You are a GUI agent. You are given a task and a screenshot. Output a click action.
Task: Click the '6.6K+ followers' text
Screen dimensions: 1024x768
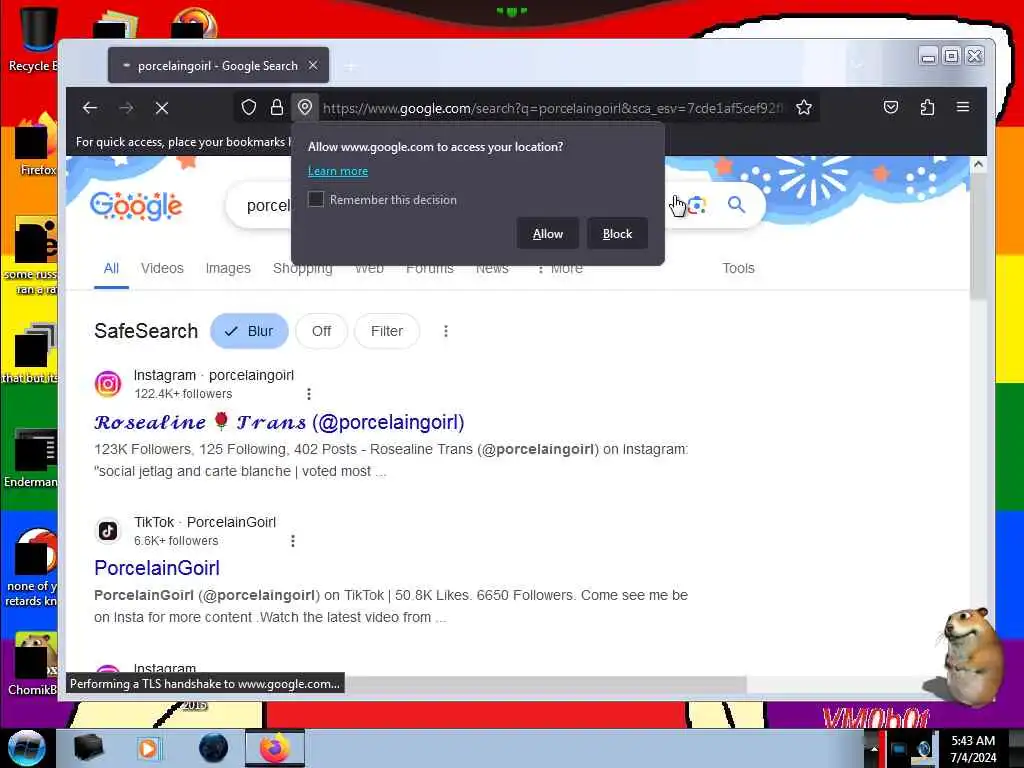[176, 541]
